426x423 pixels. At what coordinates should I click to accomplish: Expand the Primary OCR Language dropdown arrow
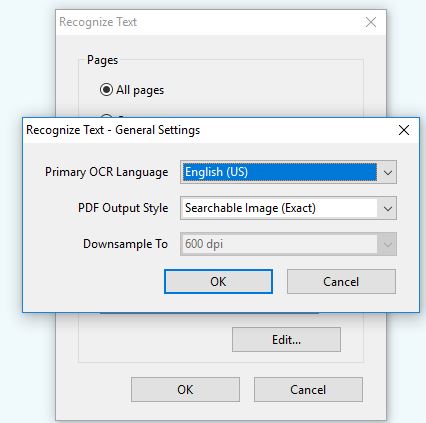387,172
